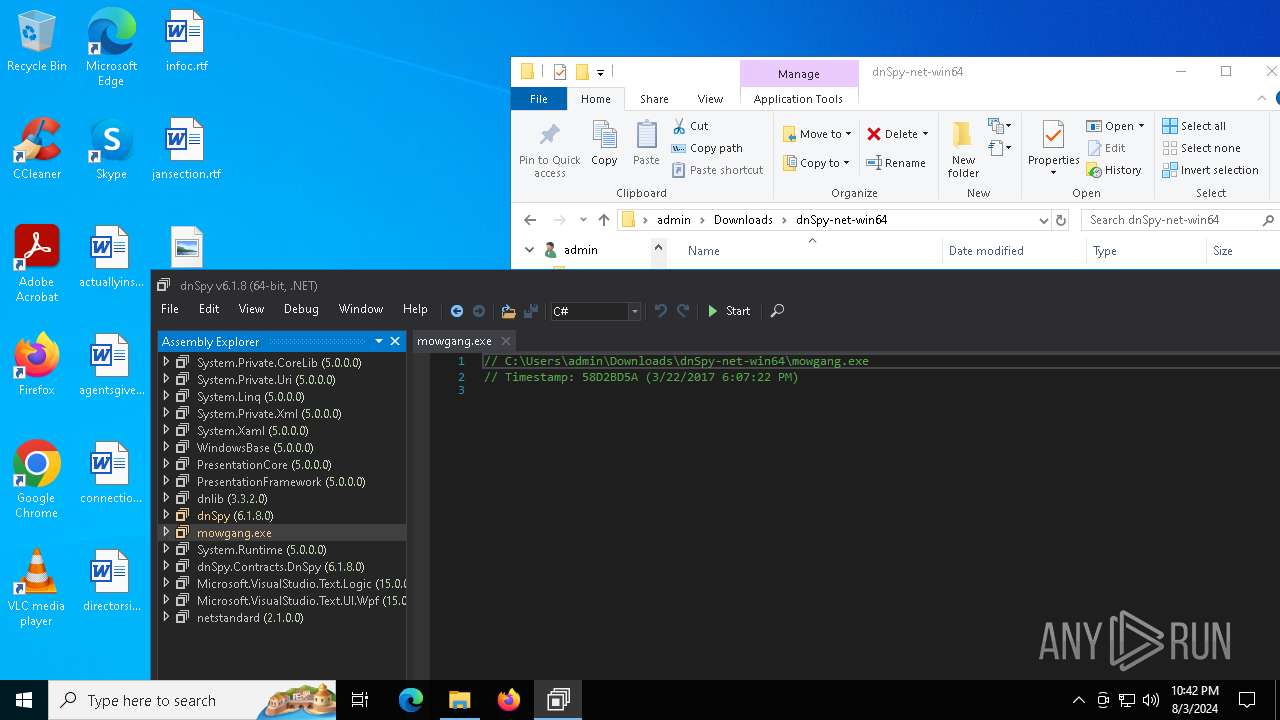
Task: Undo icon in dnSpy toolbar
Action: coord(660,311)
